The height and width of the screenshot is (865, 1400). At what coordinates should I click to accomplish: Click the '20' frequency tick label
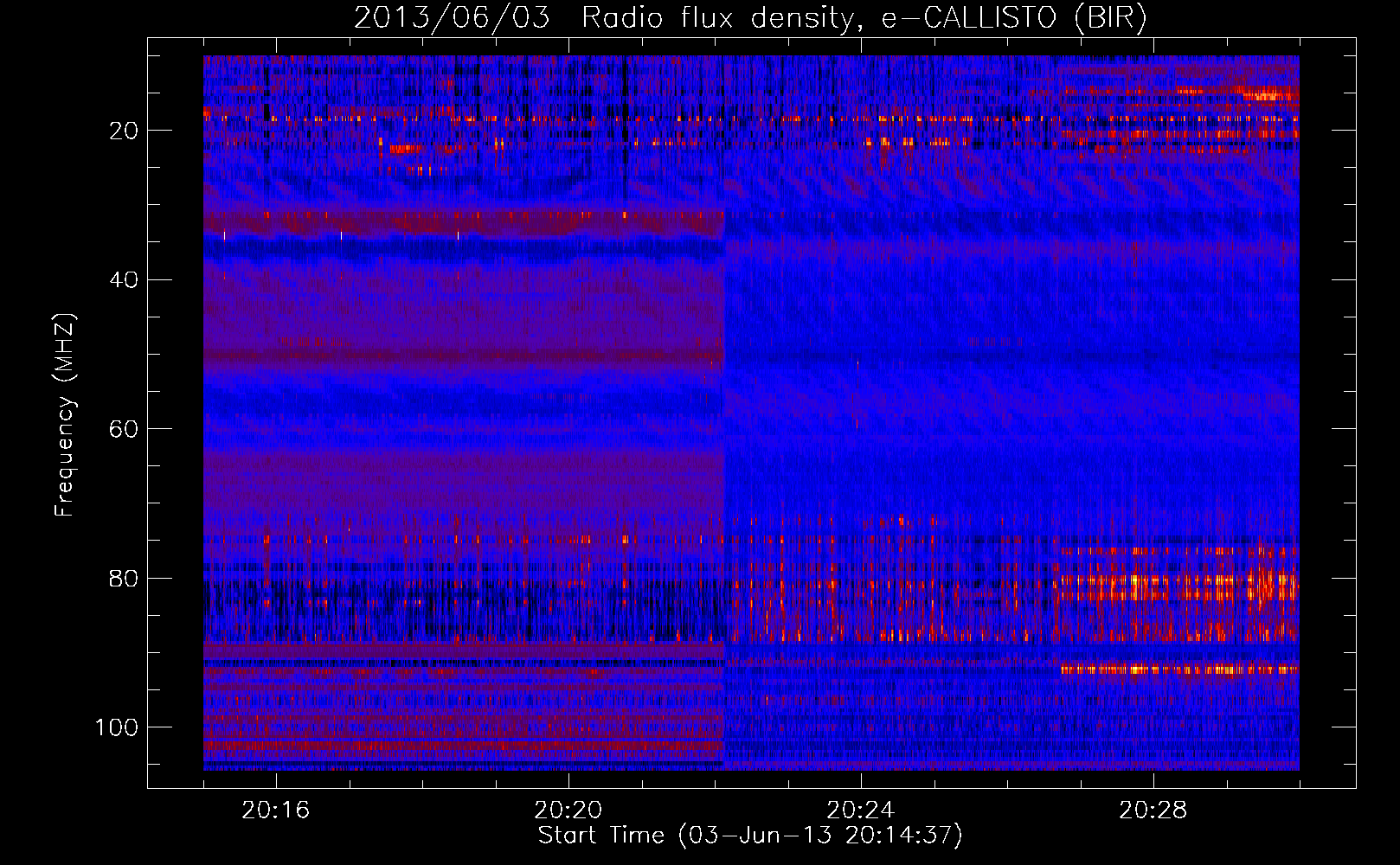click(x=124, y=131)
